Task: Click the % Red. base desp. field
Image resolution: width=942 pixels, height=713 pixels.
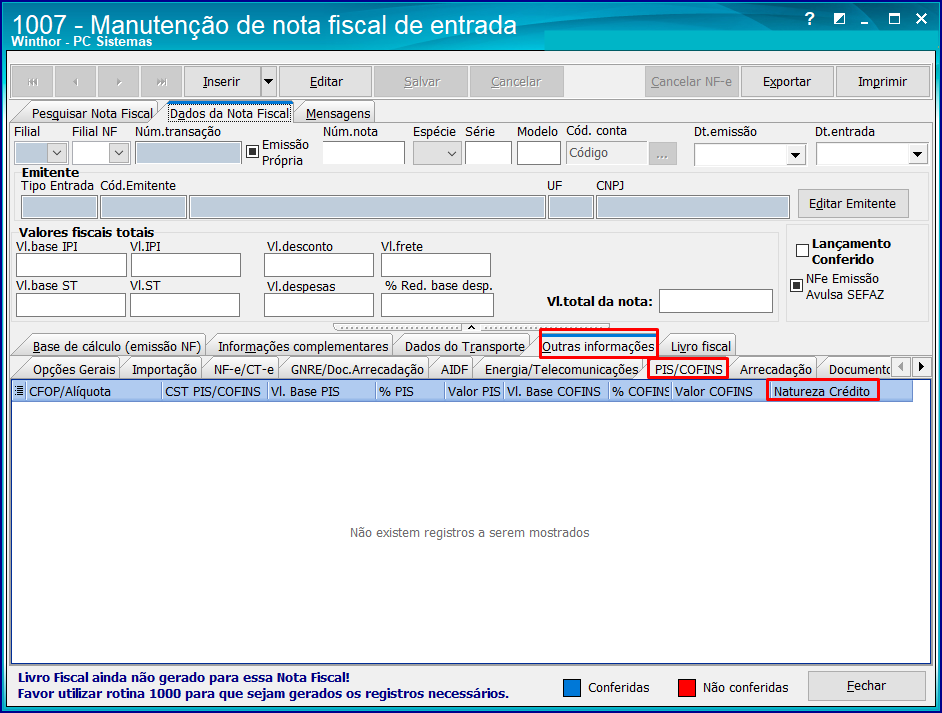Action: tap(437, 305)
